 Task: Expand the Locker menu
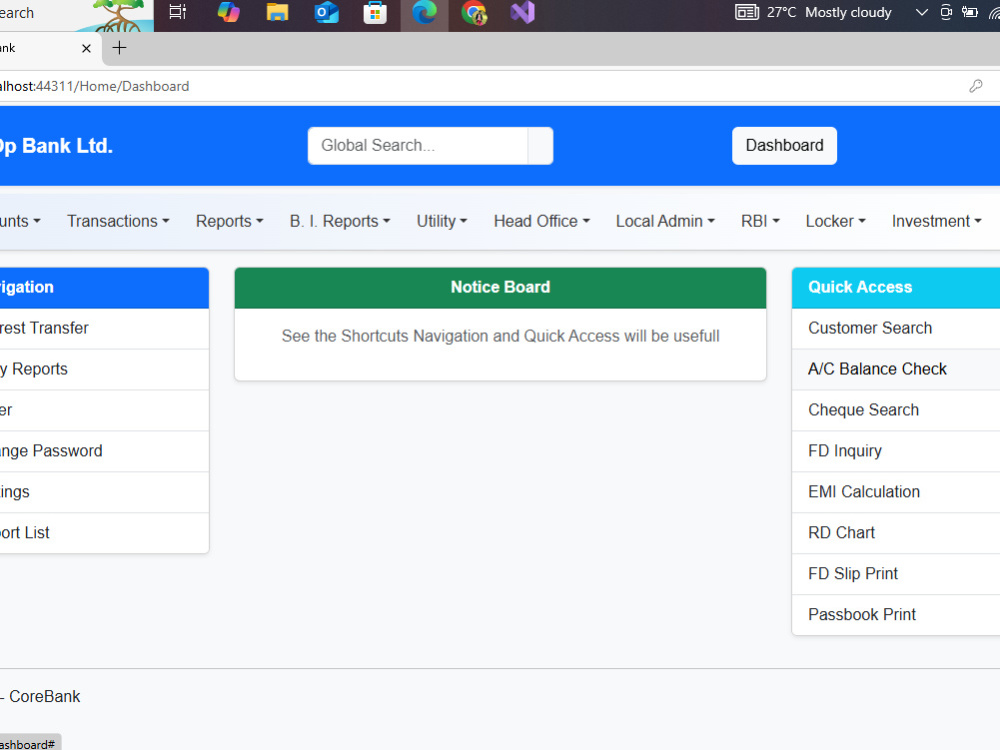tap(835, 221)
